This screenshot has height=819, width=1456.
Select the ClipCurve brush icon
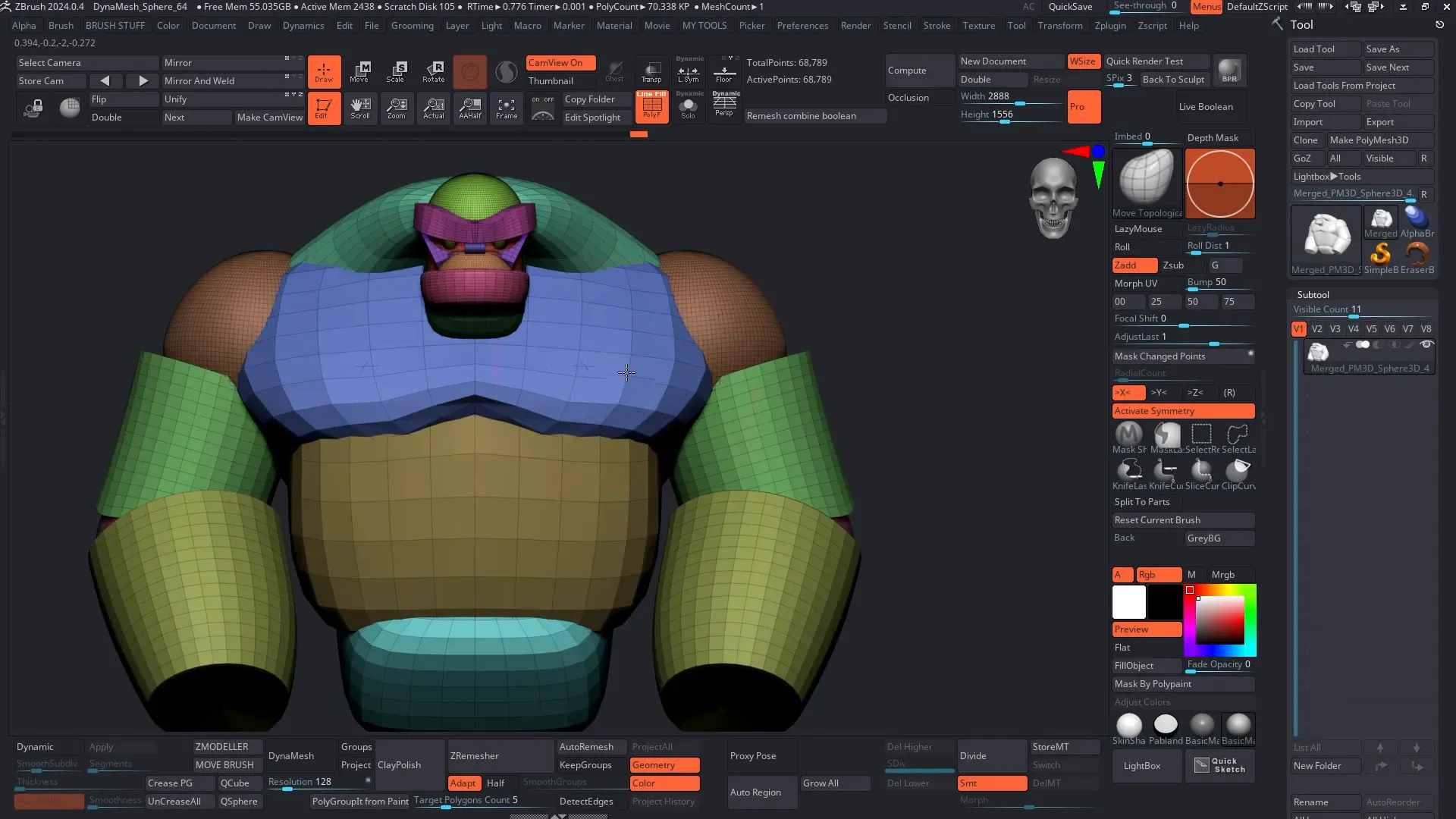[1238, 475]
